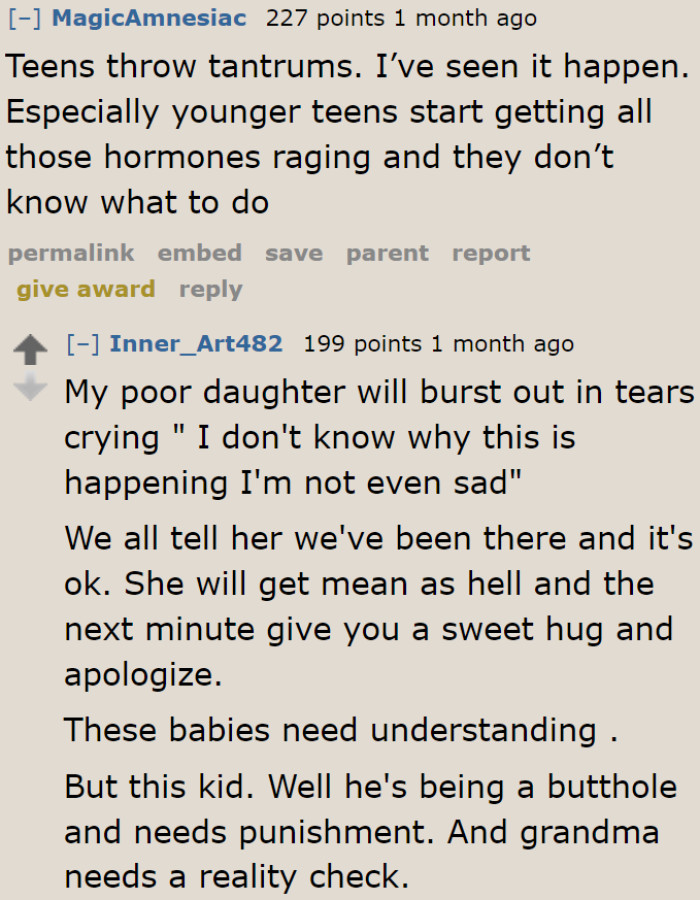
Task: Click the minus symbol beside MagicAmnesiac
Action: pos(23,17)
